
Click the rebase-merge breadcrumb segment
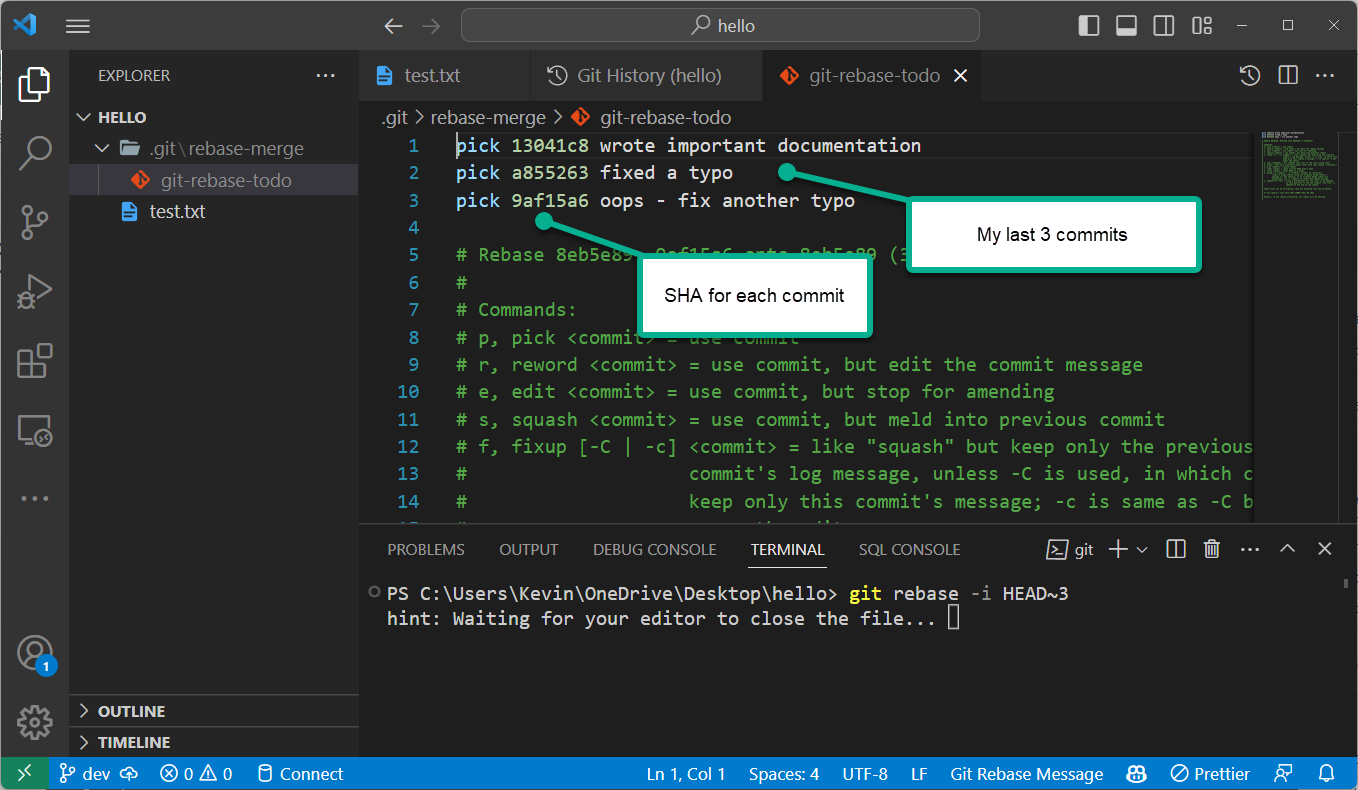(x=488, y=117)
